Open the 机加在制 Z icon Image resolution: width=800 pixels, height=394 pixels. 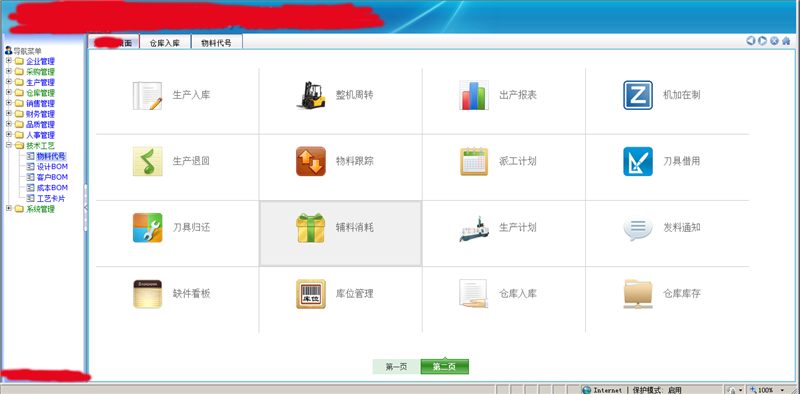pyautogui.click(x=638, y=95)
